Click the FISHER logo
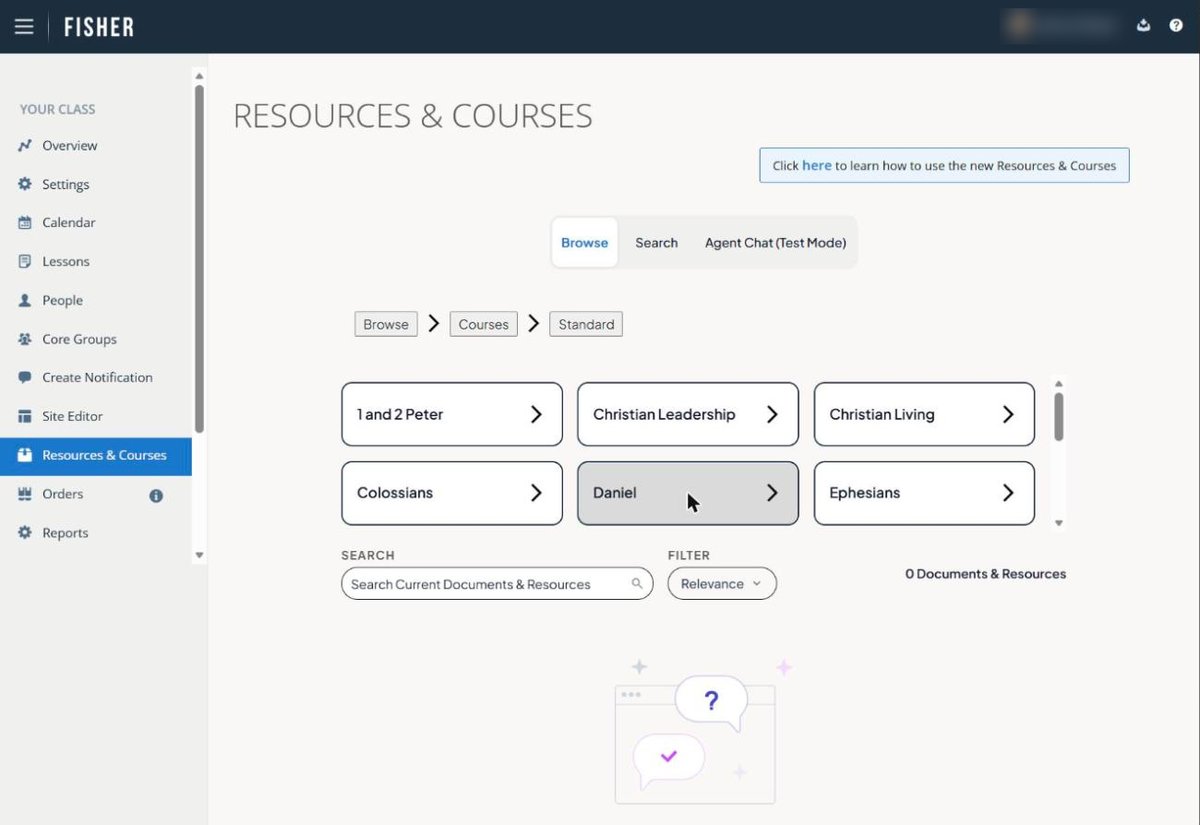Viewport: 1200px width, 825px height. point(99,27)
